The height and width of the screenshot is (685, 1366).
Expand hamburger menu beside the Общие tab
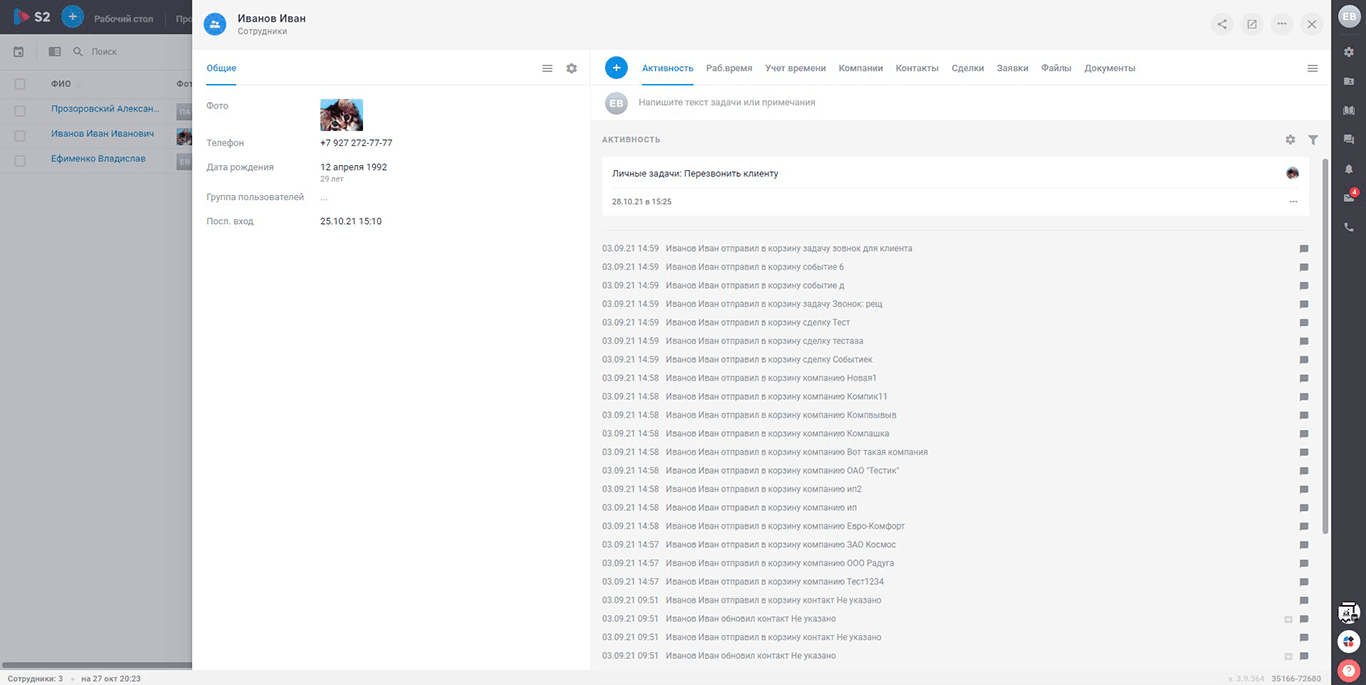[x=547, y=68]
